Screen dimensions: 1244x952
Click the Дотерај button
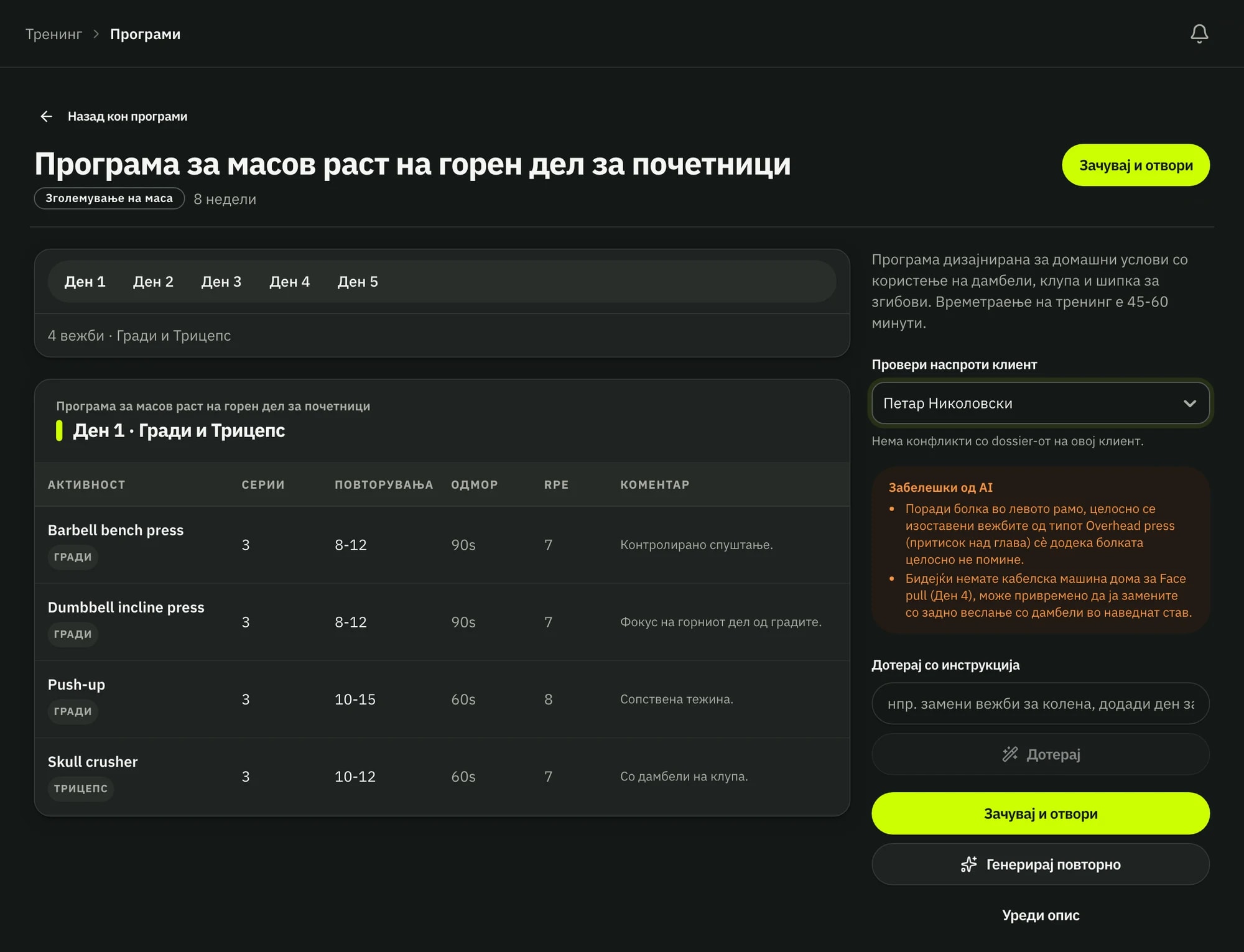click(x=1041, y=754)
